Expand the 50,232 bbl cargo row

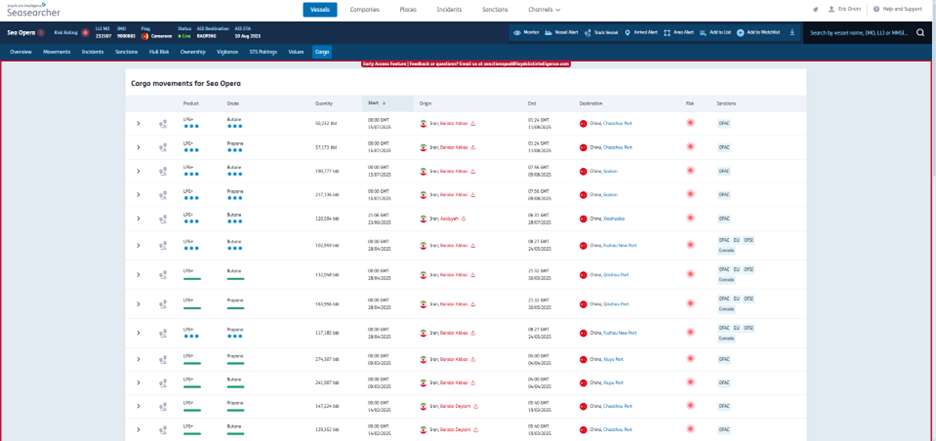click(x=139, y=124)
